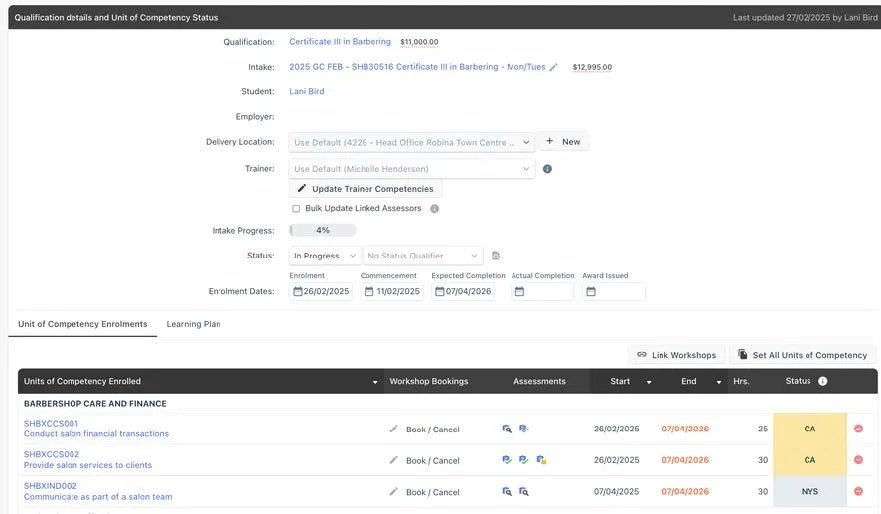Open the SHBXCCS002 unit link
The height and width of the screenshot is (514, 881).
click(x=51, y=454)
